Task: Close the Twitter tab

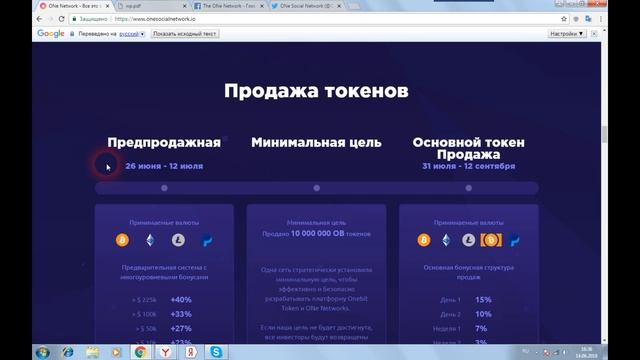Action: [339, 6]
